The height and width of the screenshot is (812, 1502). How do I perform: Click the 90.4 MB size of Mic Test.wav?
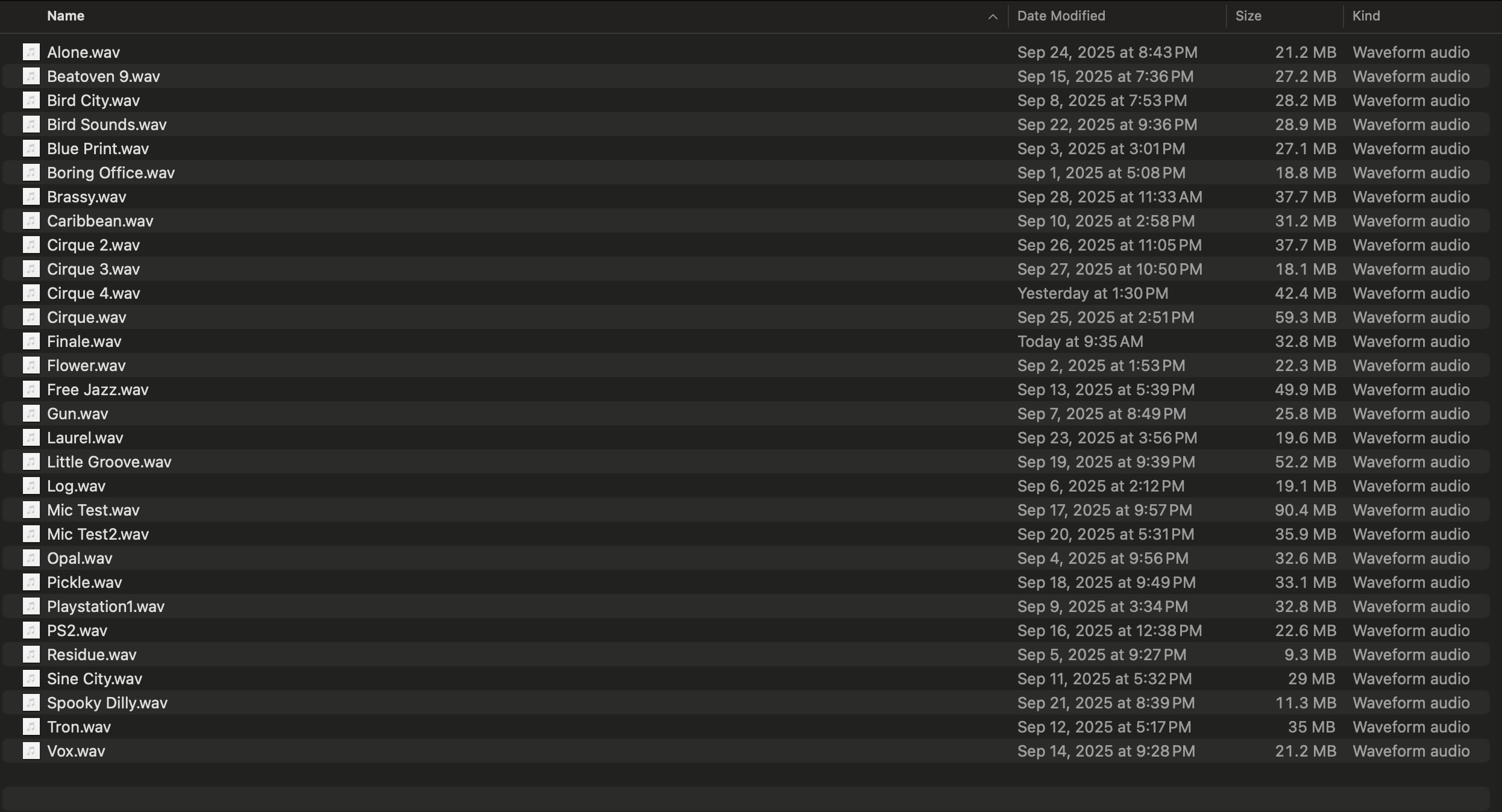pos(1305,510)
